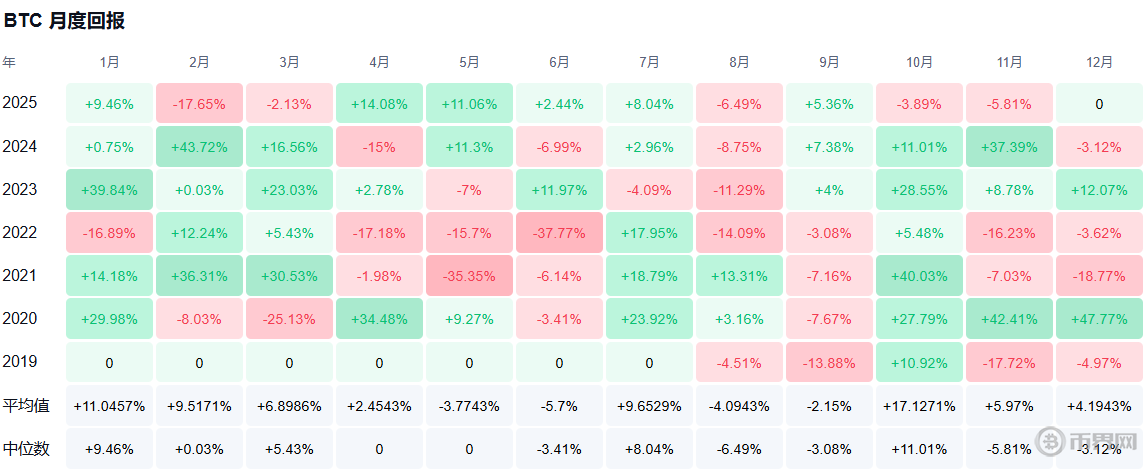Select the July median +8.04% cell
1148x469 pixels.
[x=649, y=449]
